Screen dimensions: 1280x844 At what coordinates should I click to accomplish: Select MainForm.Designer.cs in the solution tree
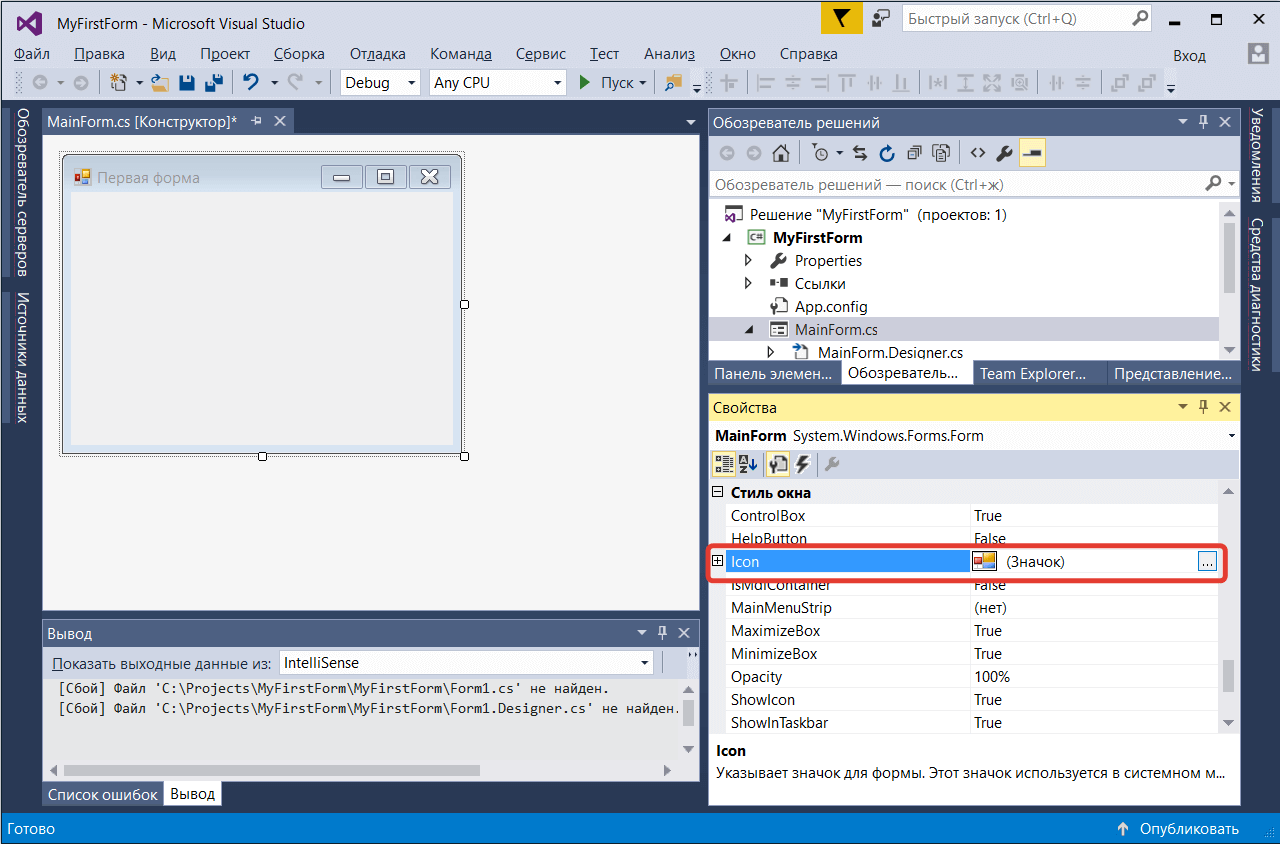coord(890,353)
